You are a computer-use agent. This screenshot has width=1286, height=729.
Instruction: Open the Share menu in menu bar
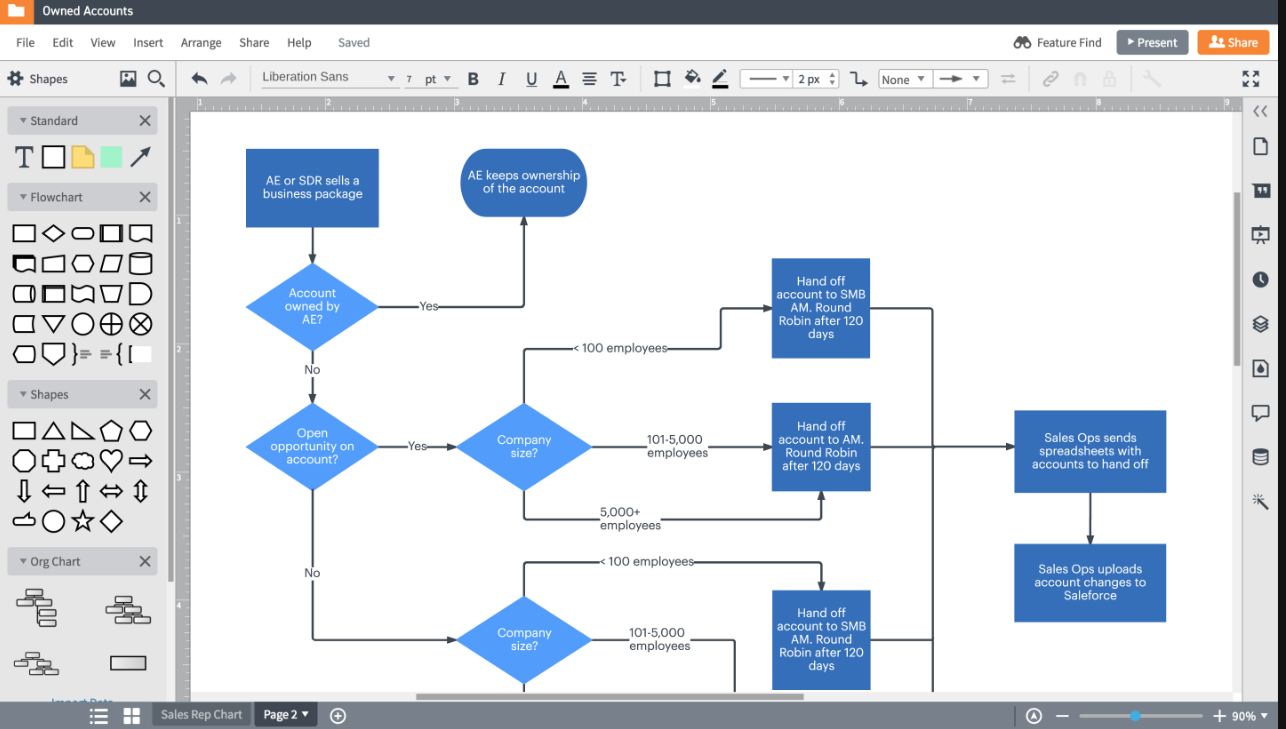click(x=254, y=42)
